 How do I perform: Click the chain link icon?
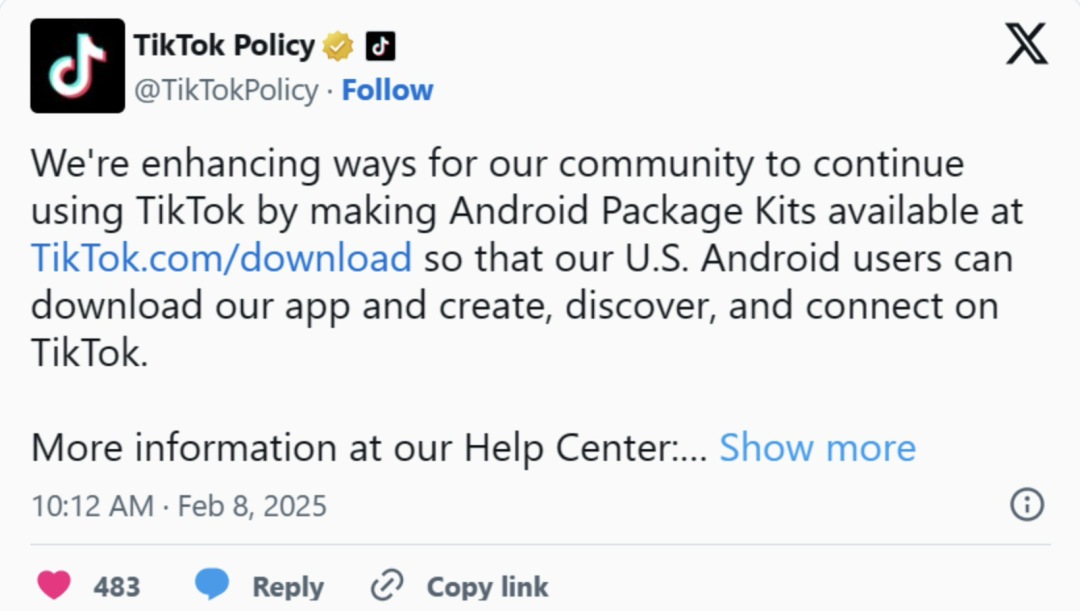coord(386,585)
